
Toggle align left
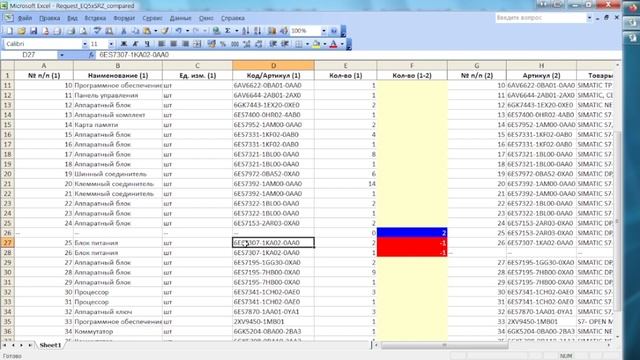[161, 44]
